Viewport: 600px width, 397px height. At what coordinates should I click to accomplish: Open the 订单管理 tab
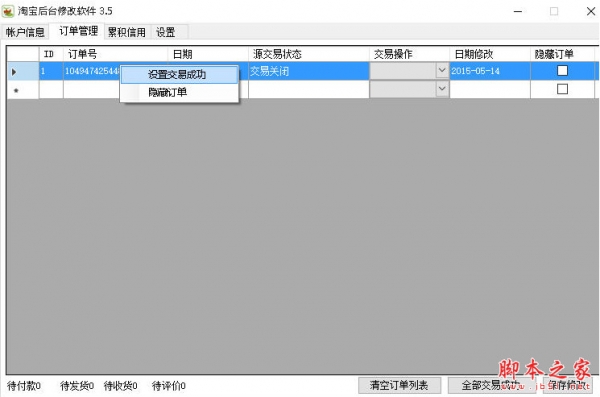click(x=78, y=31)
